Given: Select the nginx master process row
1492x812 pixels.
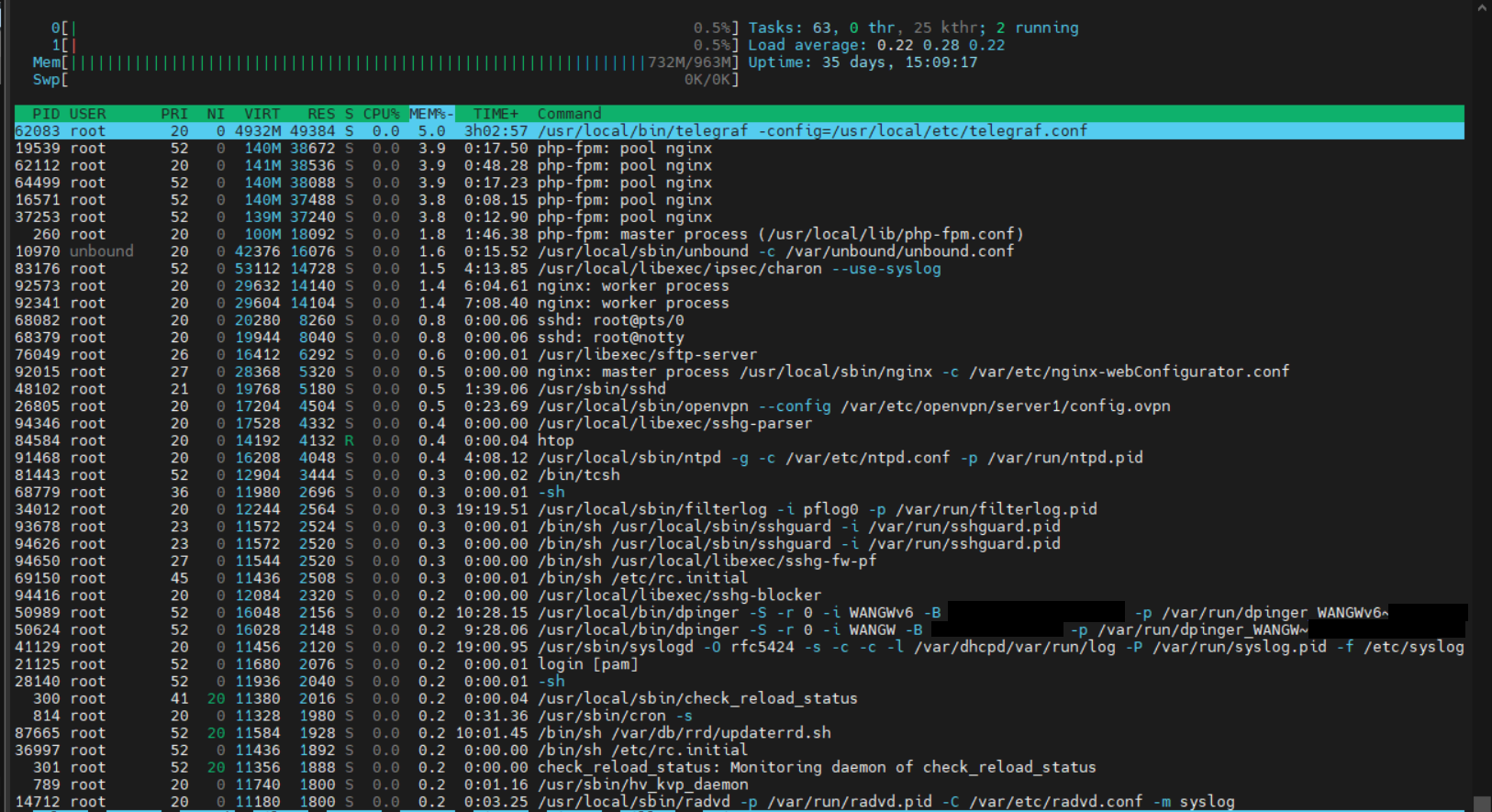Looking at the screenshot, I should (739, 372).
